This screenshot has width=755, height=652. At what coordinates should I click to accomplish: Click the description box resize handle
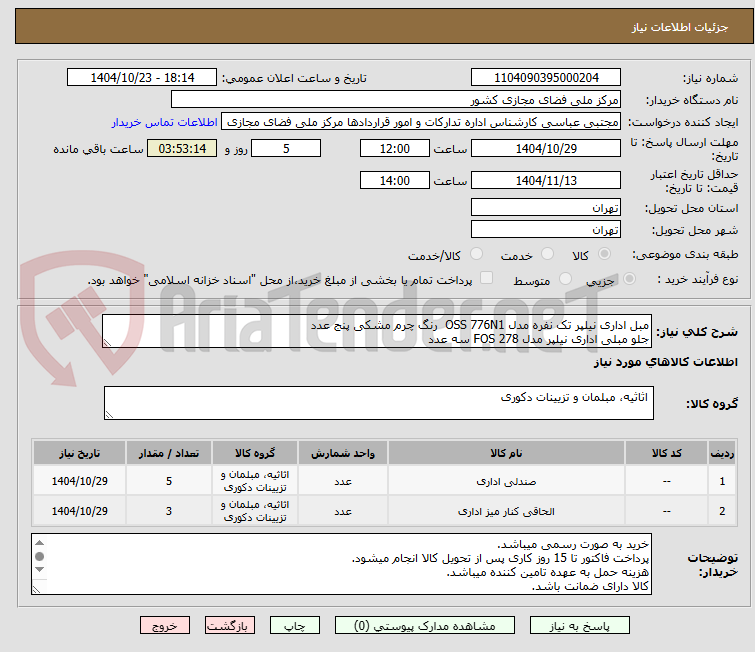tap(107, 342)
